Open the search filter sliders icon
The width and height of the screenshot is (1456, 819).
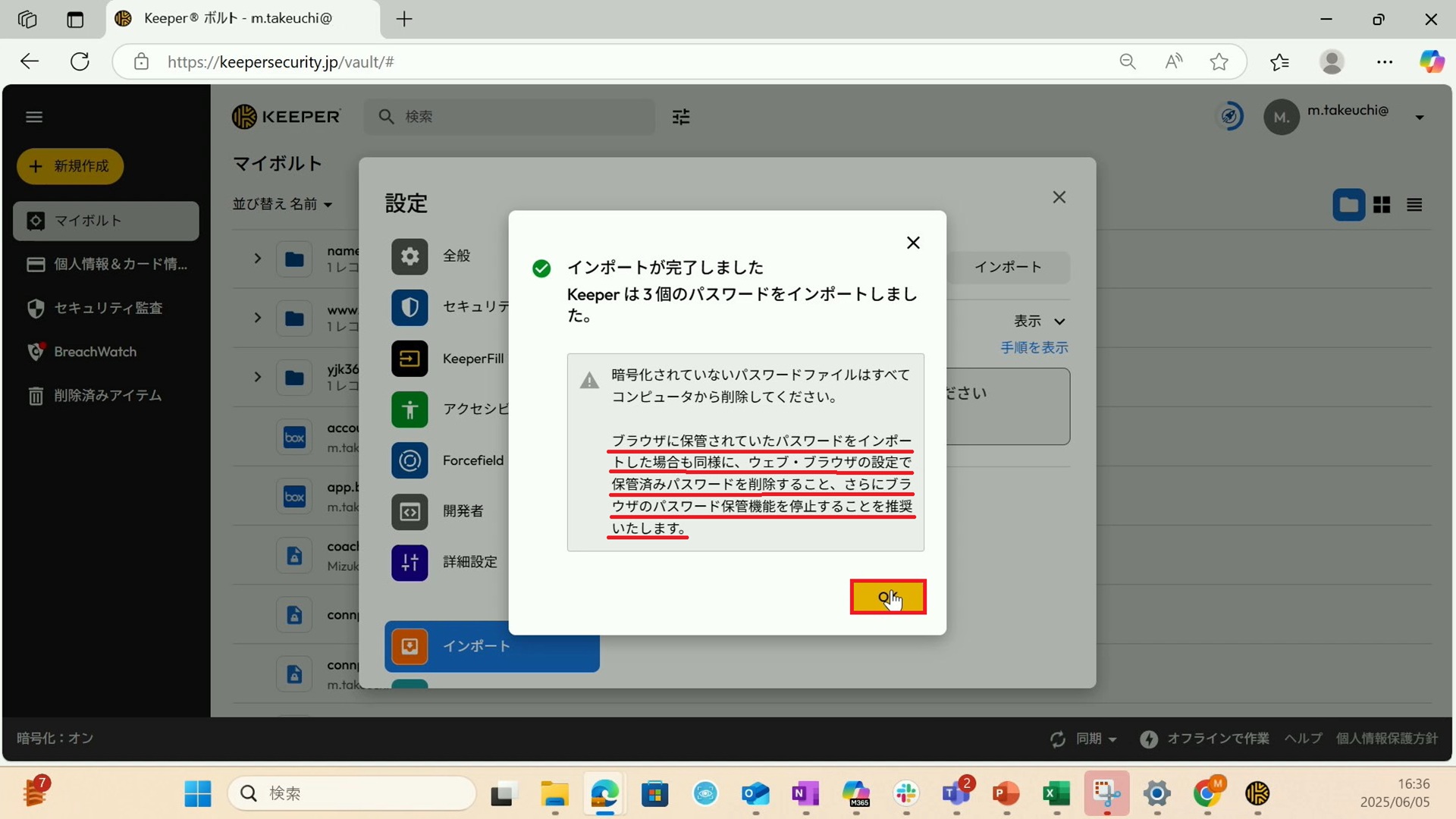[681, 117]
